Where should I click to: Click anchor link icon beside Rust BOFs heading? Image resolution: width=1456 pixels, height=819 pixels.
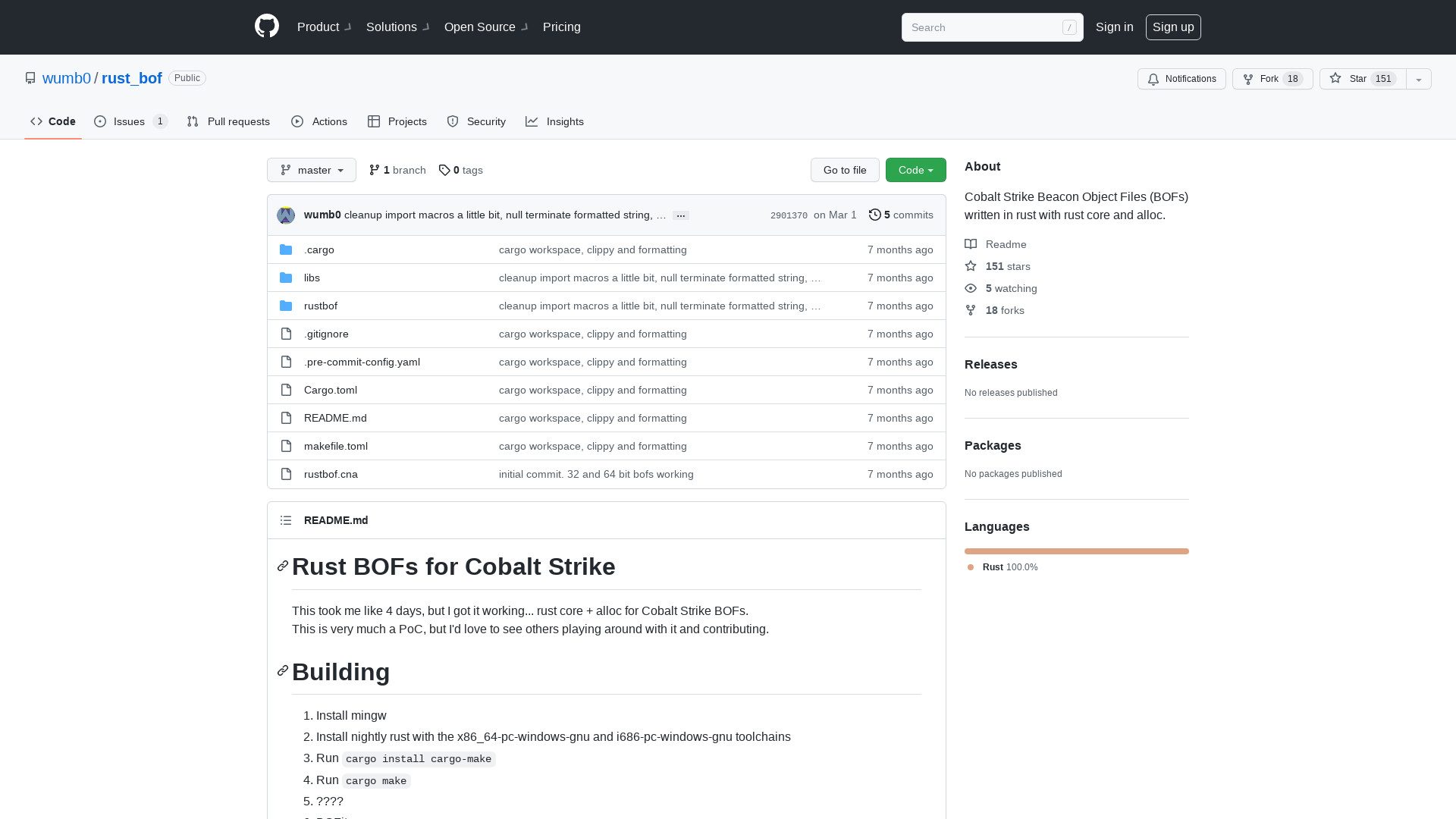283,566
